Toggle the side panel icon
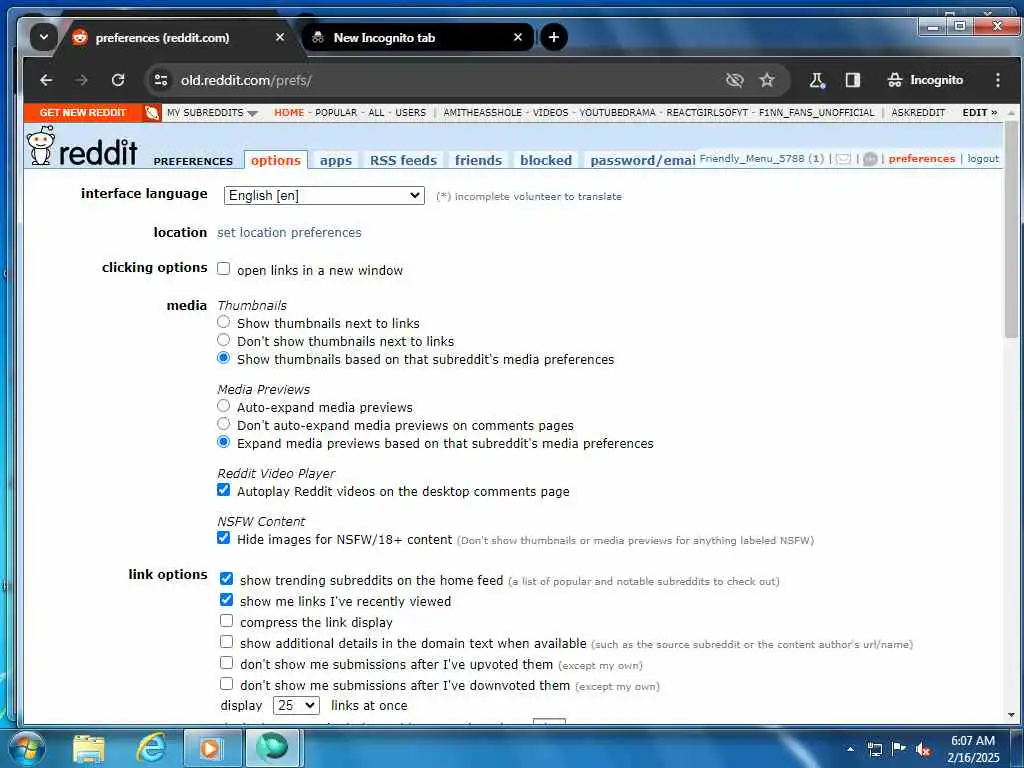Screen dimensions: 1024x768 (852, 80)
